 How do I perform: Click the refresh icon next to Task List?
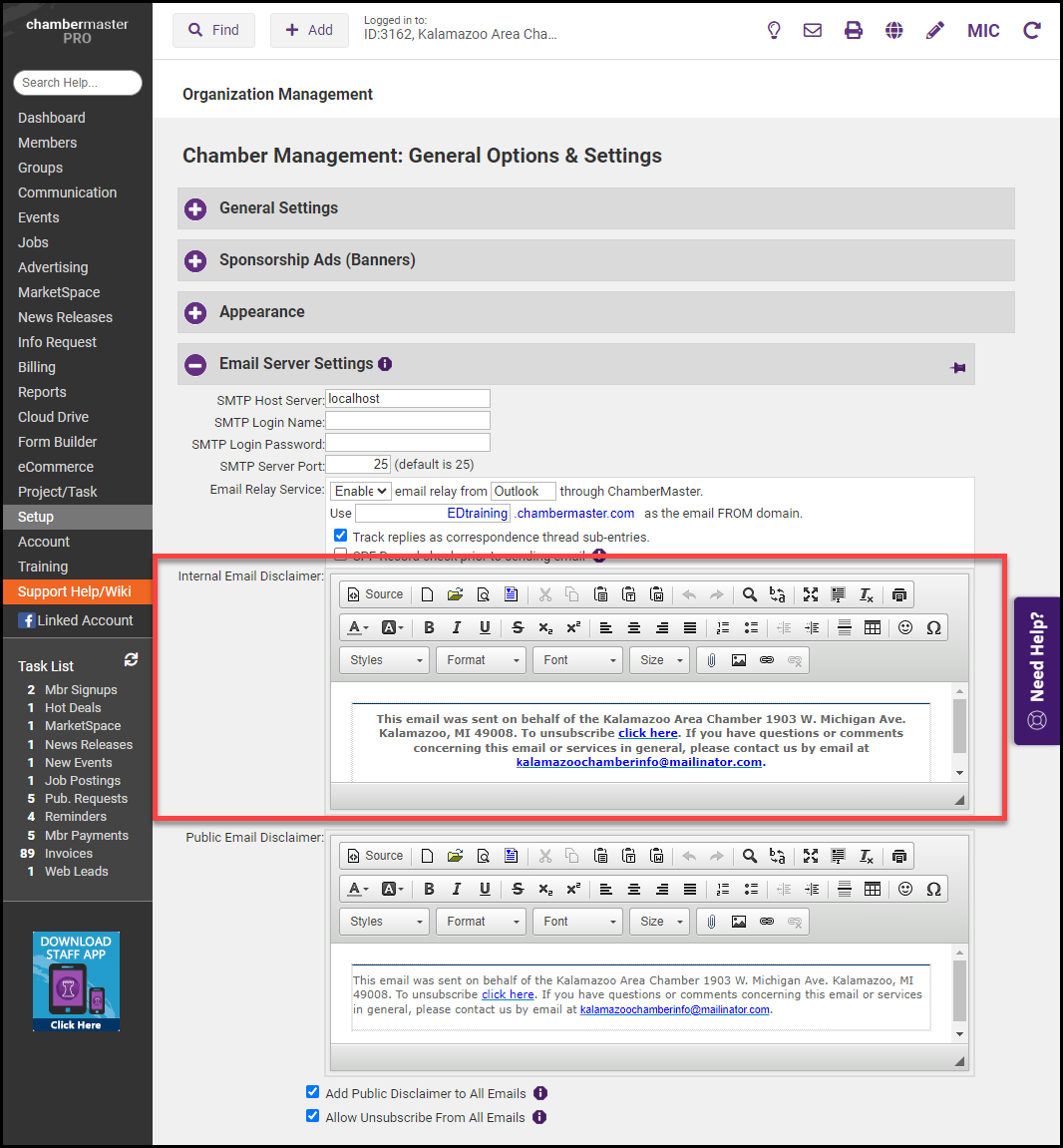coord(130,659)
